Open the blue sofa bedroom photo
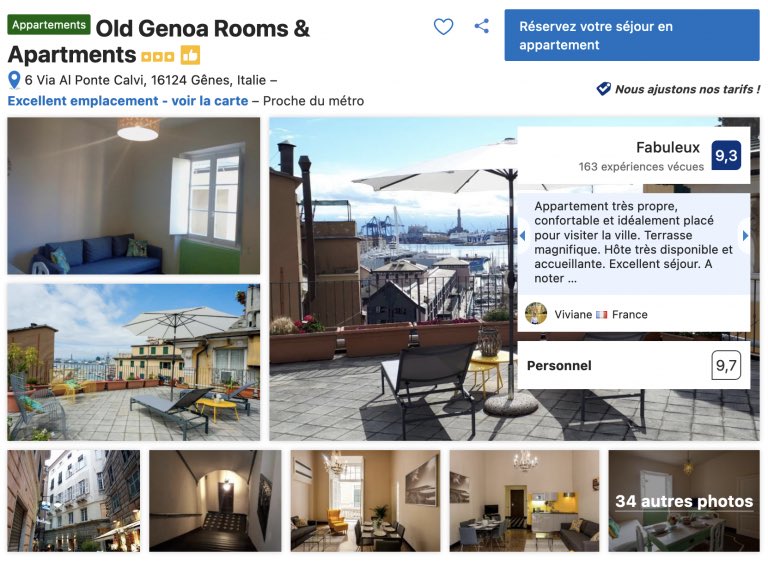The height and width of the screenshot is (561, 768). 134,195
